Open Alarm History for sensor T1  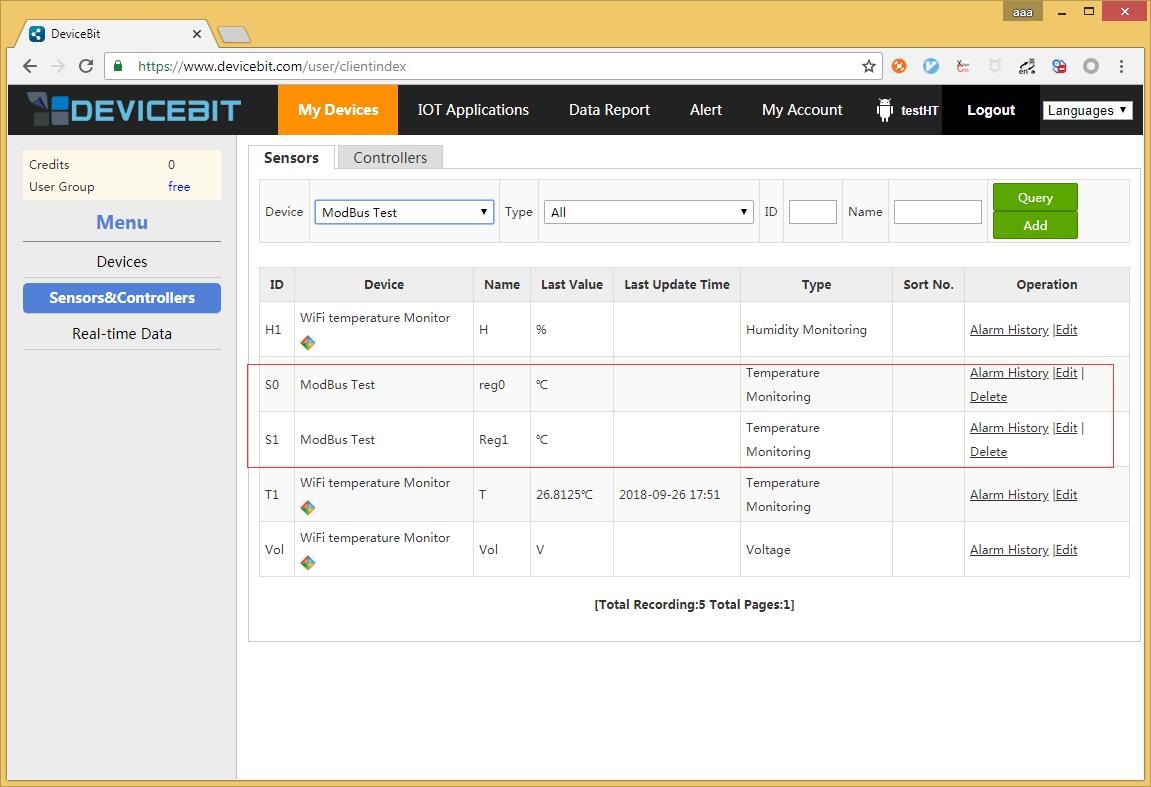(1009, 495)
